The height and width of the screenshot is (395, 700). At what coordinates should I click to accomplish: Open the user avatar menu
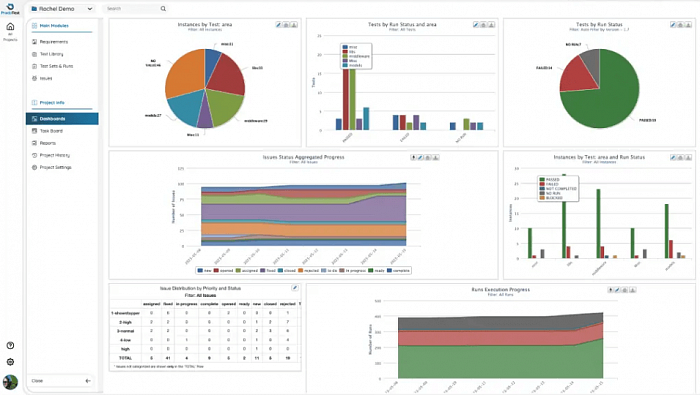point(10,382)
